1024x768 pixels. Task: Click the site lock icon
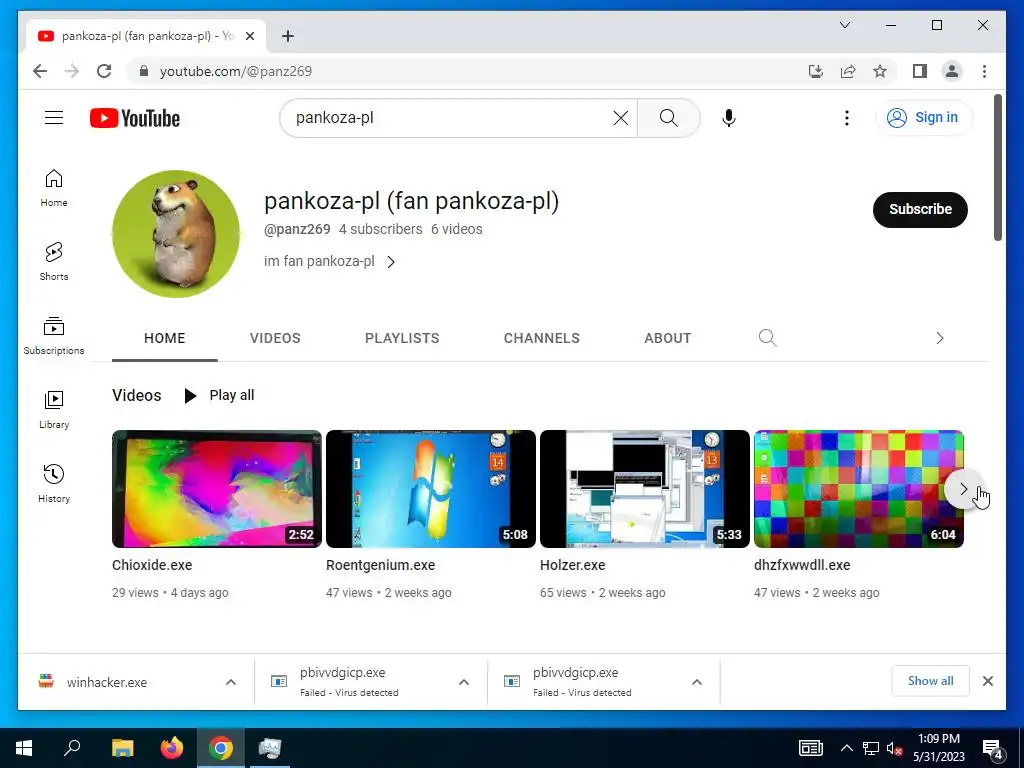[x=144, y=71]
